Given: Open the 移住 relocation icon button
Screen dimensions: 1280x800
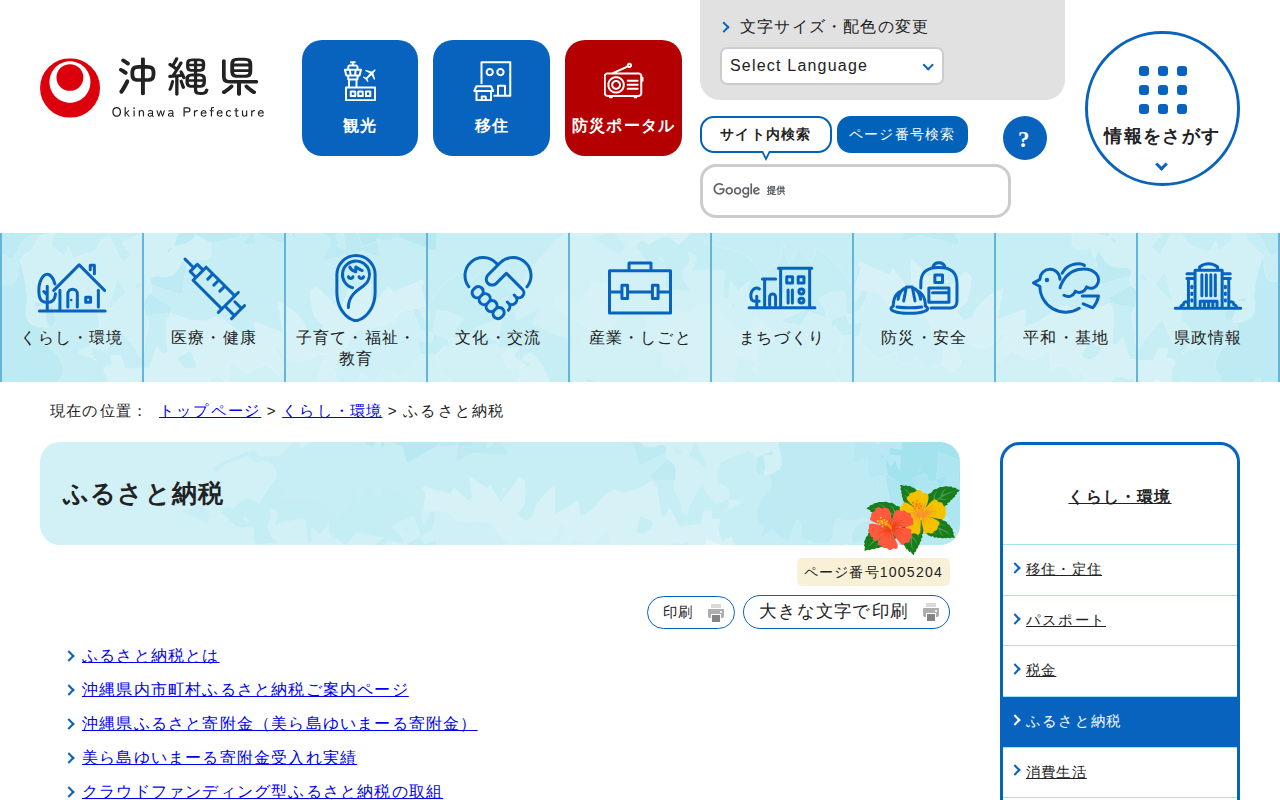Looking at the screenshot, I should tap(491, 98).
